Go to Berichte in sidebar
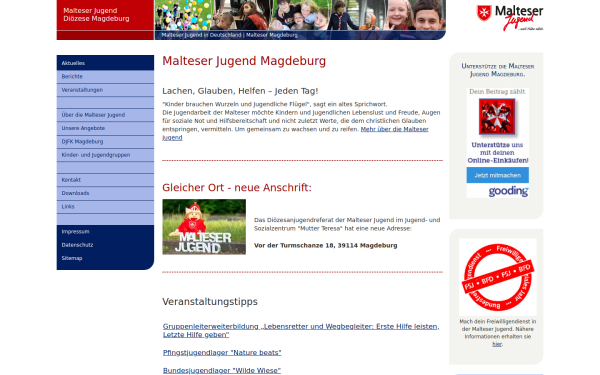 105,77
